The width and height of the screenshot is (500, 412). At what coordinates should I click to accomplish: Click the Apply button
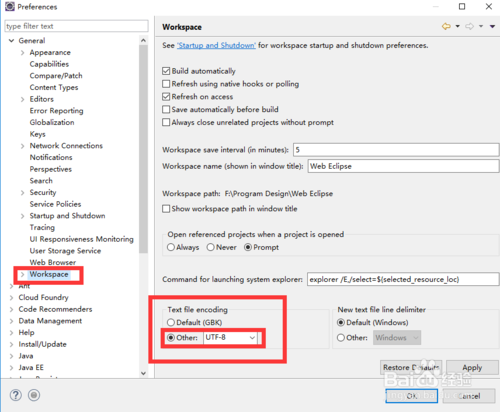[472, 368]
